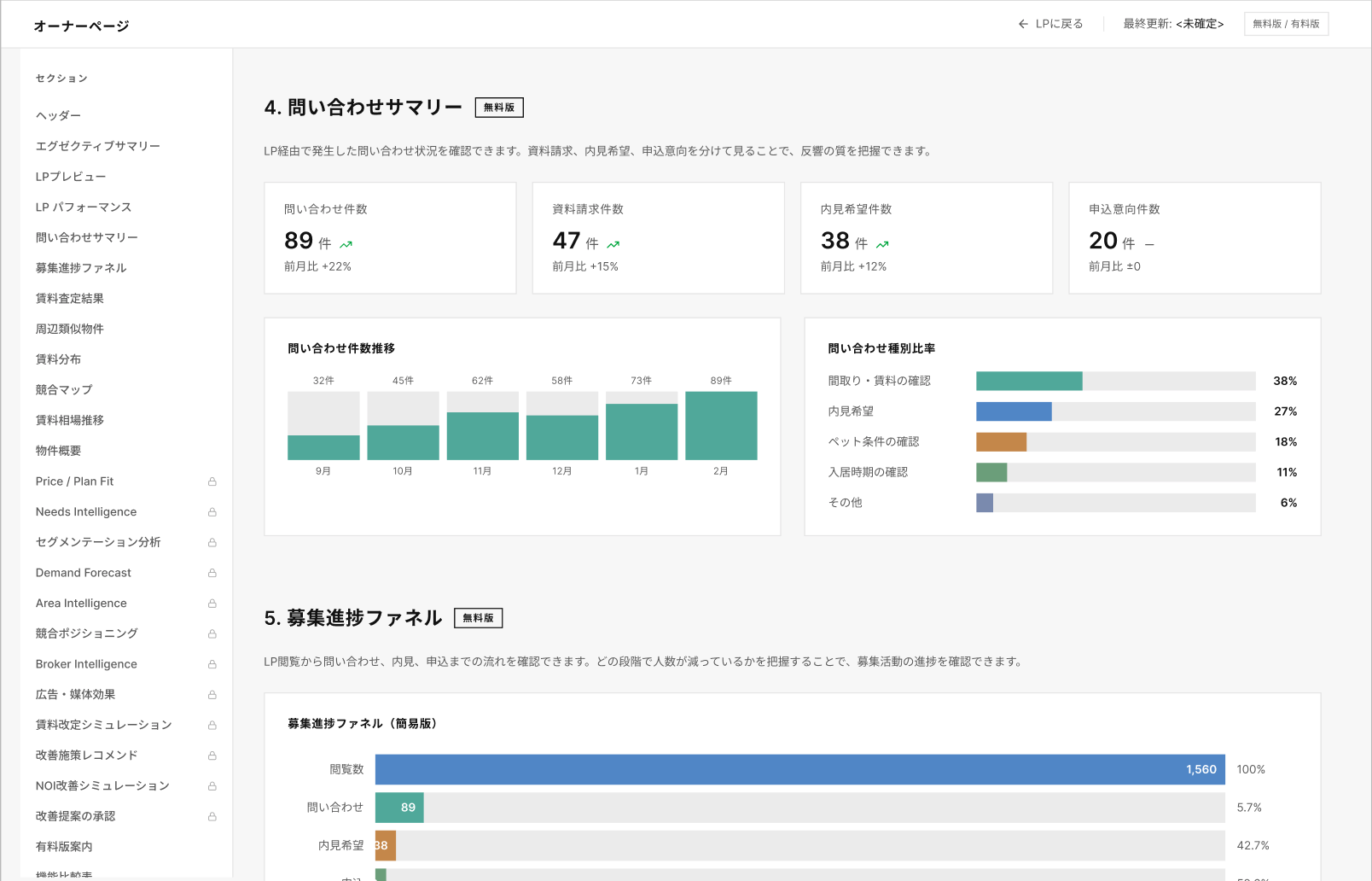The image size is (1372, 881).
Task: Jump to LP パフォーマンス section
Action: coord(84,207)
